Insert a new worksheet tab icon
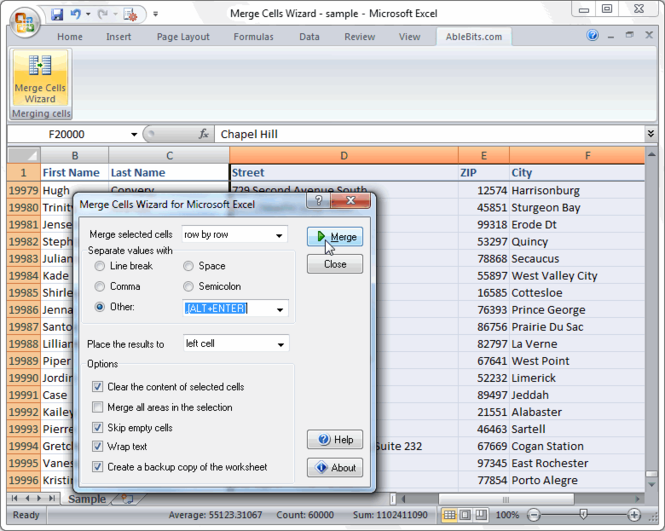 127,499
